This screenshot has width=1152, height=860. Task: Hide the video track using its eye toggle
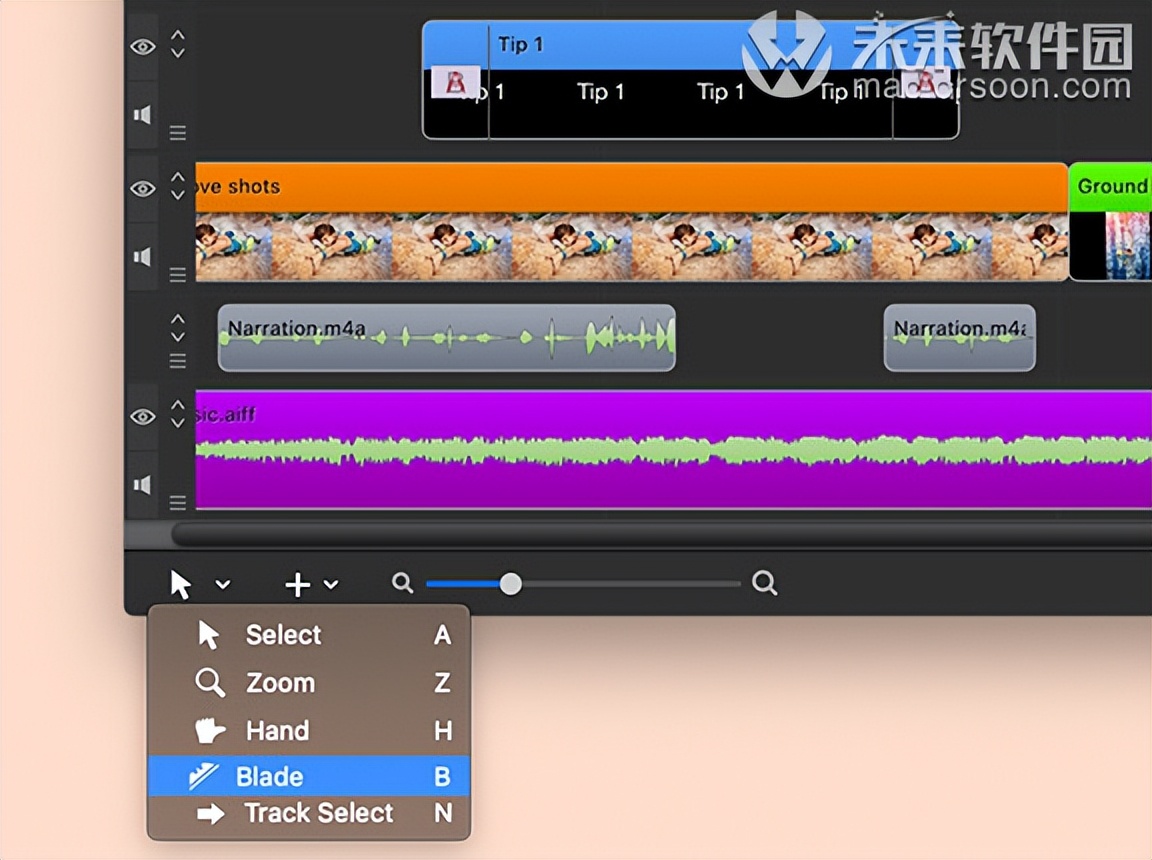[142, 189]
